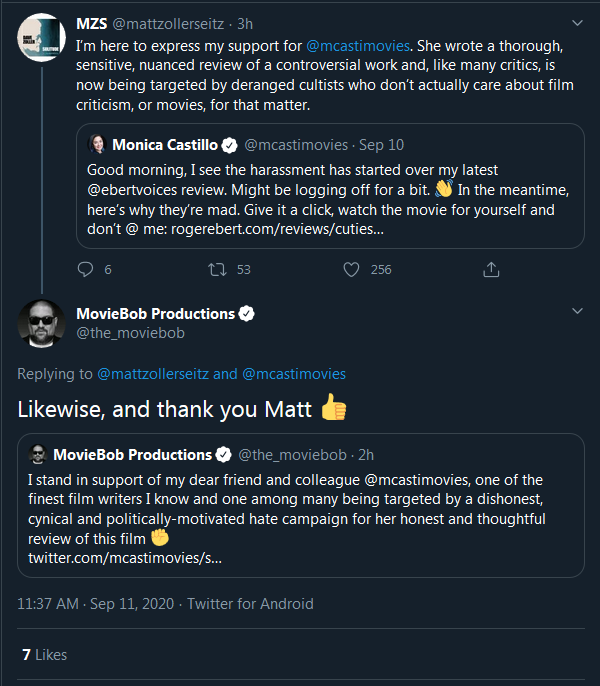
Task: Open the twitter.com/mcastimovies/s... link
Action: (x=125, y=558)
